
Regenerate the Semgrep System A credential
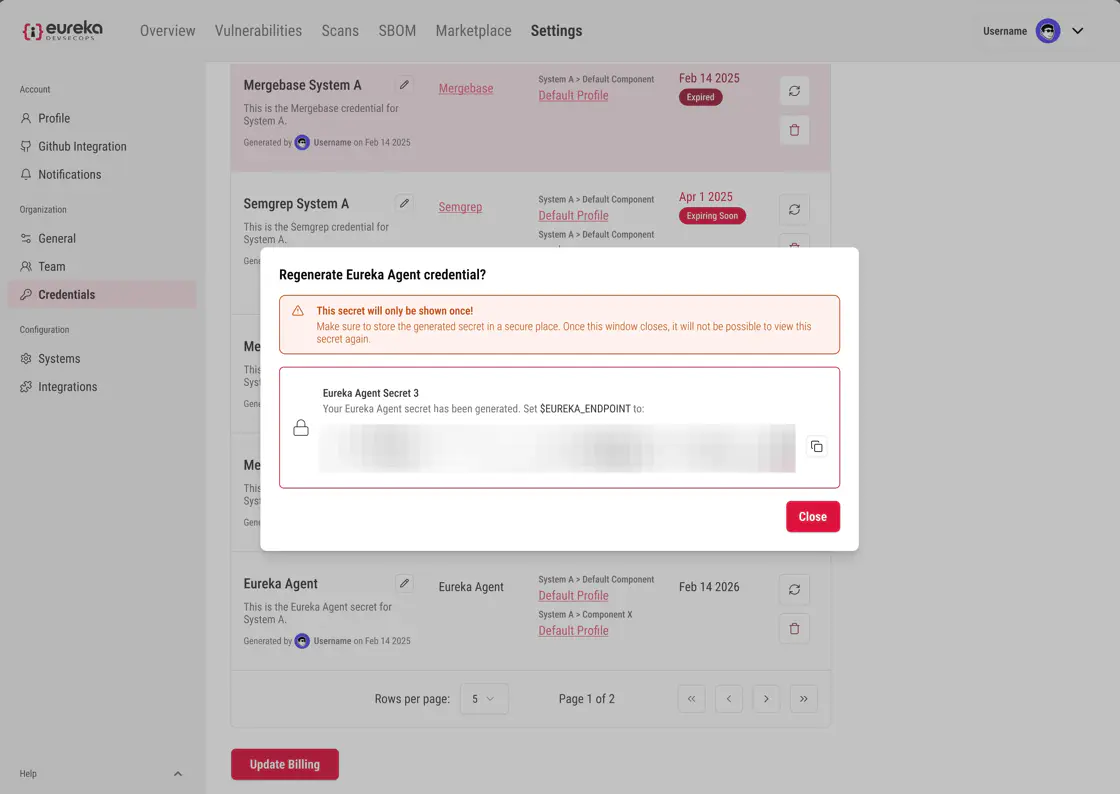click(794, 210)
